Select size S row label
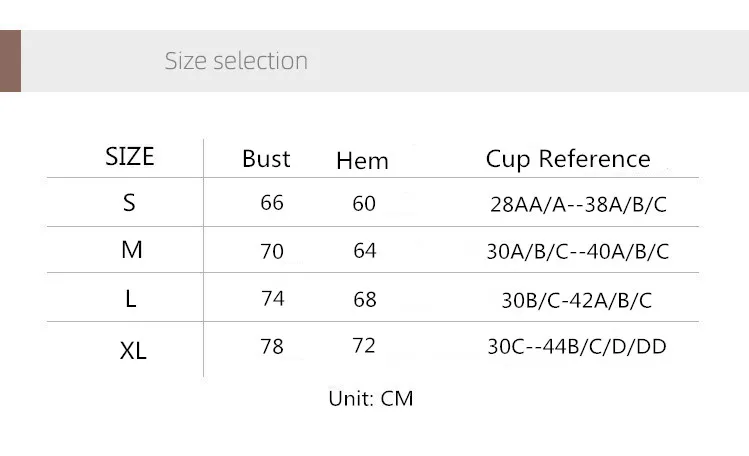Screen dimensions: 749x456 (x=129, y=202)
